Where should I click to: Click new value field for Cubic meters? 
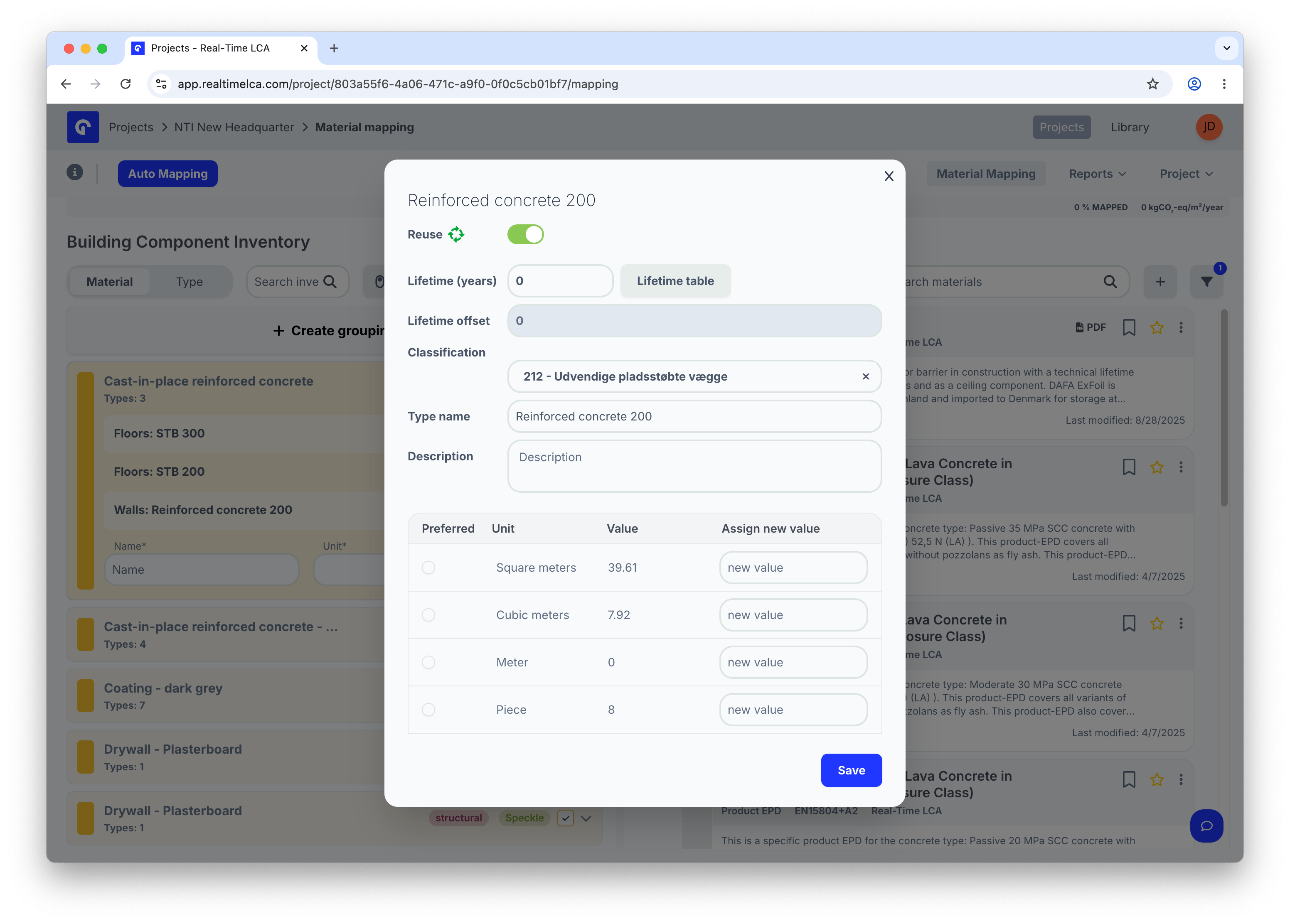(793, 614)
